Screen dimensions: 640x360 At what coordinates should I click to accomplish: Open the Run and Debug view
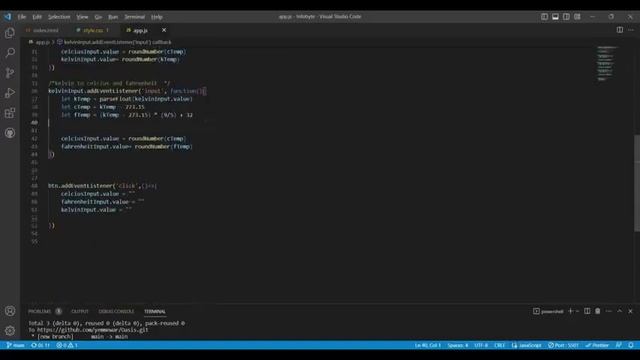10,93
